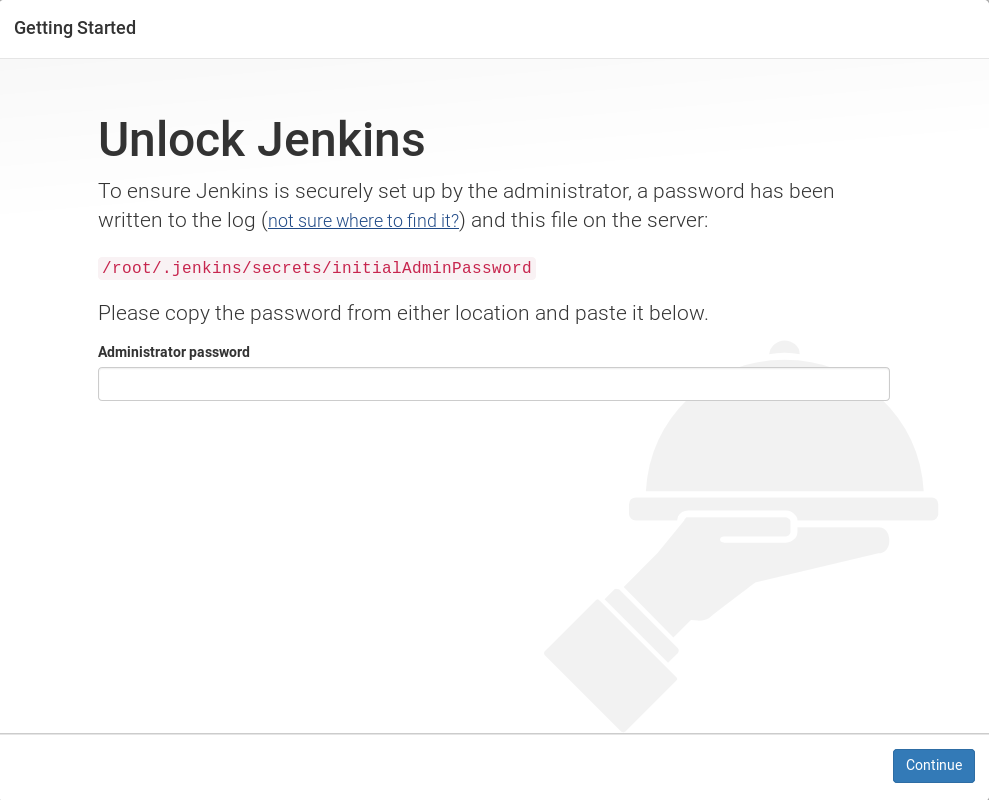Select the initialAdminPassword file path text
989x800 pixels.
pyautogui.click(x=315, y=268)
